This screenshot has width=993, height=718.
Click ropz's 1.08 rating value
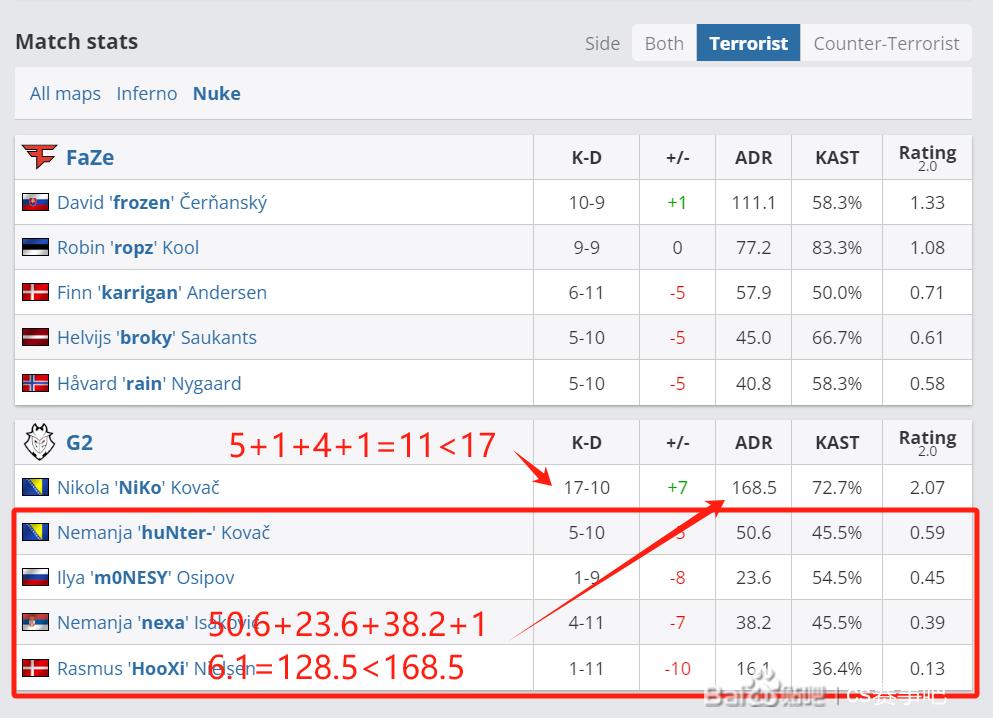(928, 248)
